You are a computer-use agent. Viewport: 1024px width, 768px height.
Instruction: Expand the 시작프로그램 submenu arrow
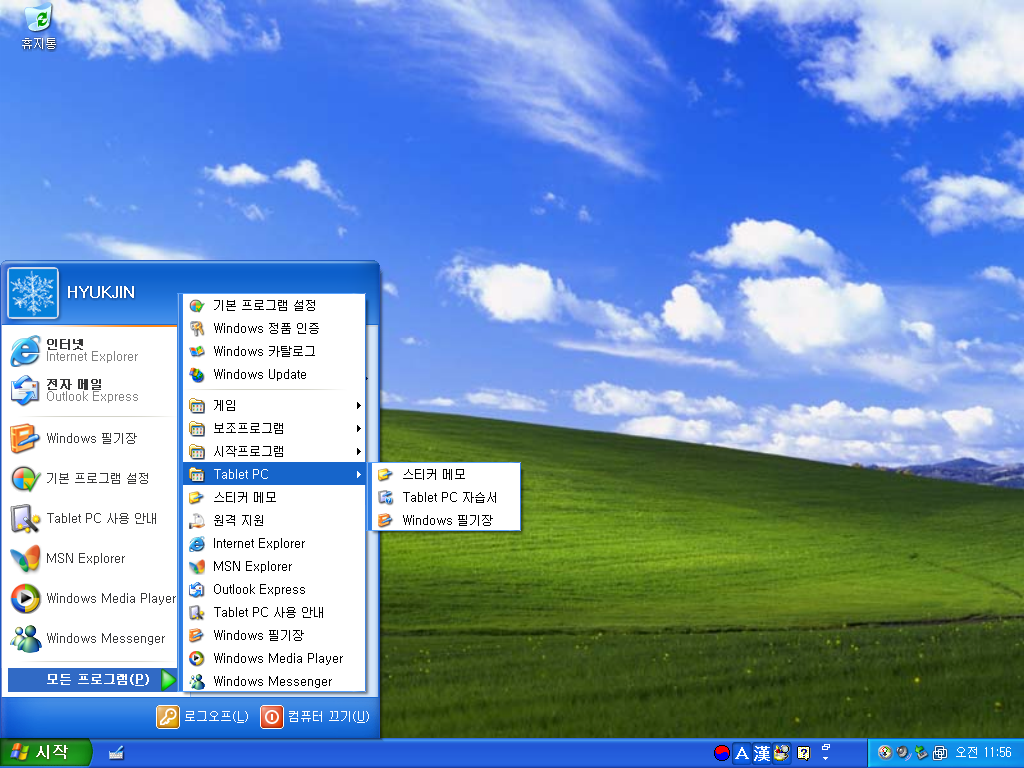[359, 451]
